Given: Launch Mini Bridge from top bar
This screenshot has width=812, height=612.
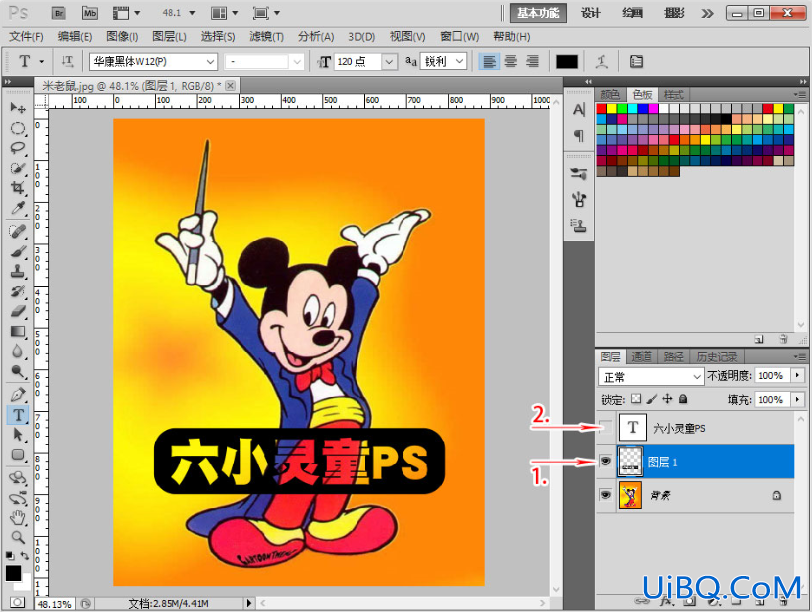Looking at the screenshot, I should tap(90, 13).
